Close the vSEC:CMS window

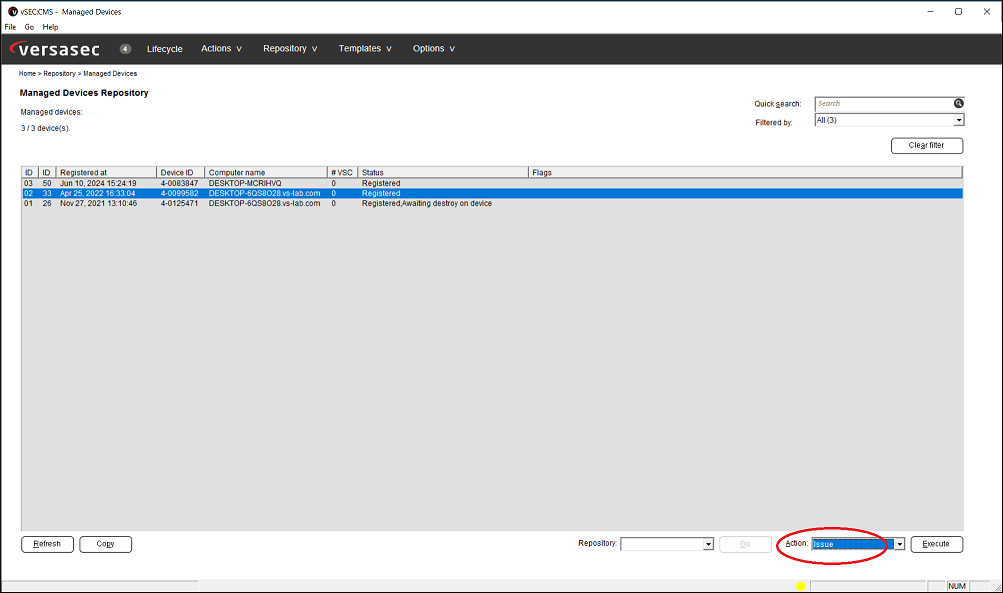pyautogui.click(x=987, y=12)
